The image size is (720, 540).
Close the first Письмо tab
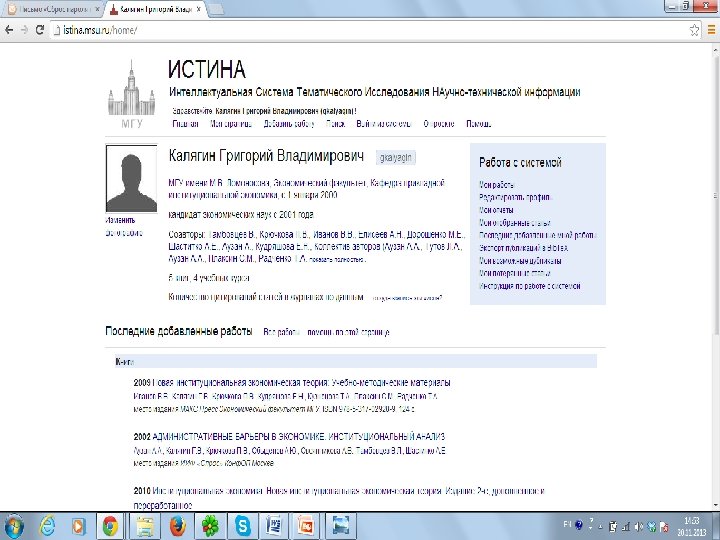click(x=97, y=9)
